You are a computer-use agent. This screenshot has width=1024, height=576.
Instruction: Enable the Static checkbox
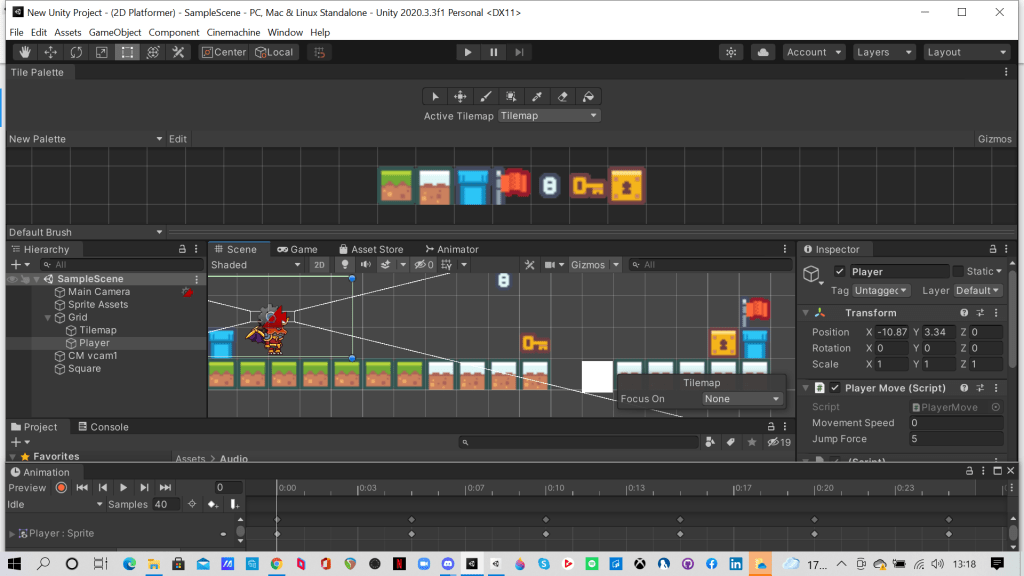pyautogui.click(x=958, y=271)
